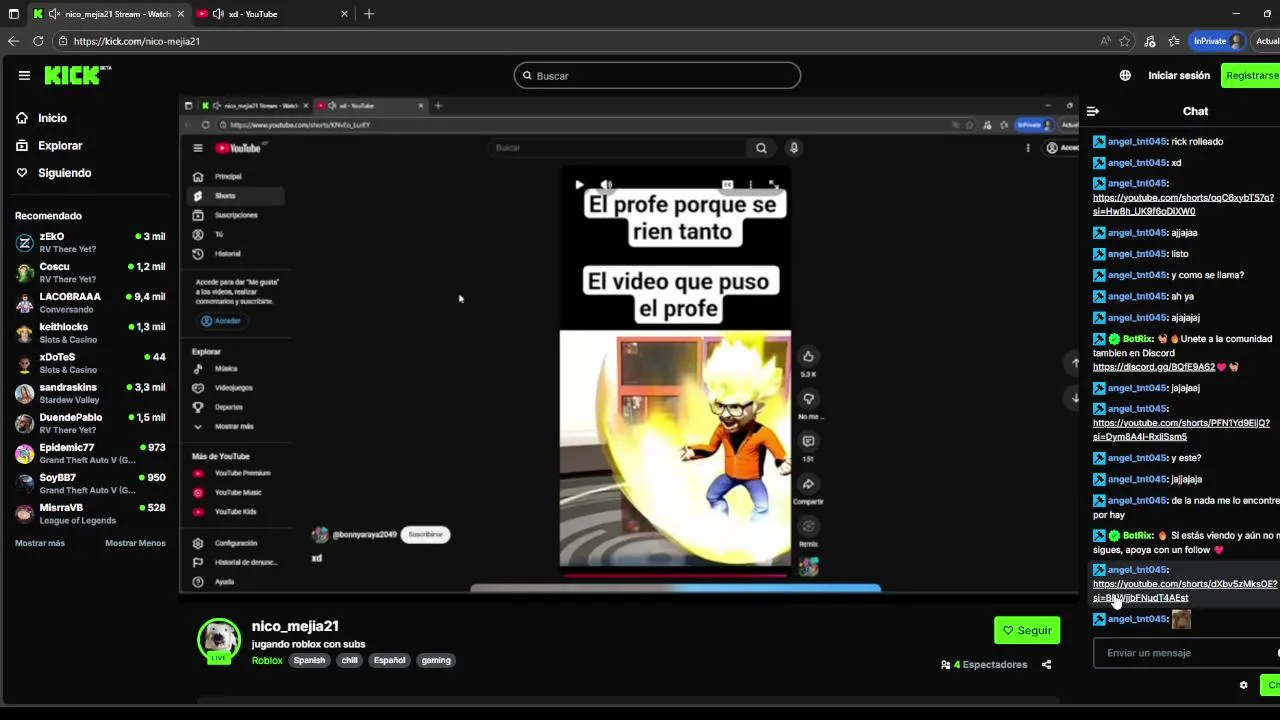1280x720 pixels.
Task: Expand recommended list with Mostrar más
Action: click(x=40, y=543)
